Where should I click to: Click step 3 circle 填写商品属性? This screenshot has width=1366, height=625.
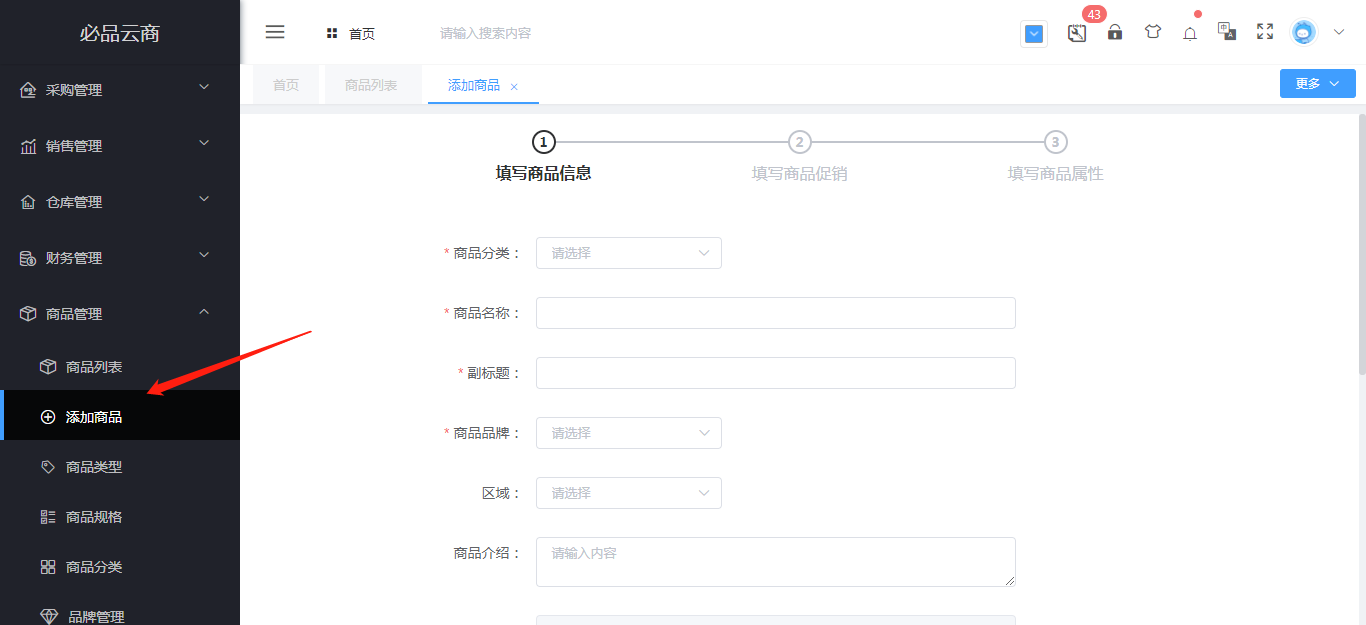1056,142
